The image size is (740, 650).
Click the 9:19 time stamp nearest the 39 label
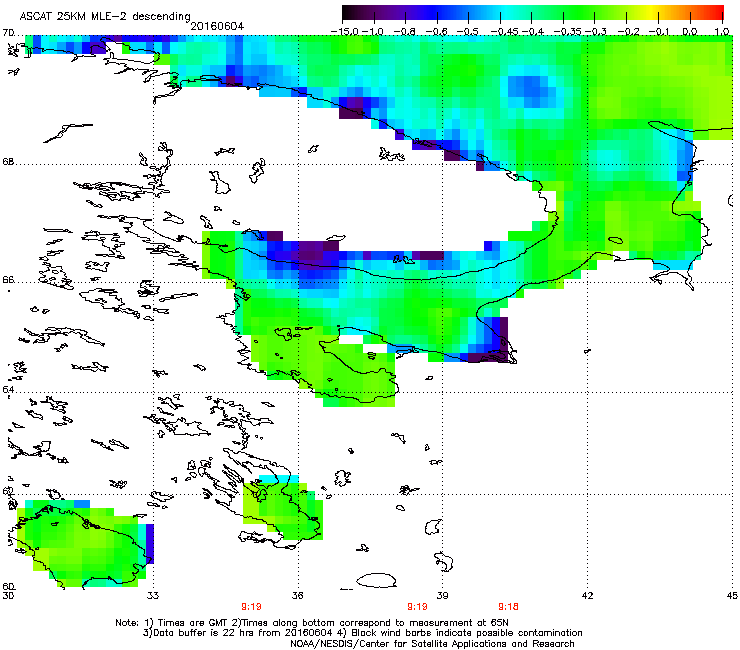(417, 607)
